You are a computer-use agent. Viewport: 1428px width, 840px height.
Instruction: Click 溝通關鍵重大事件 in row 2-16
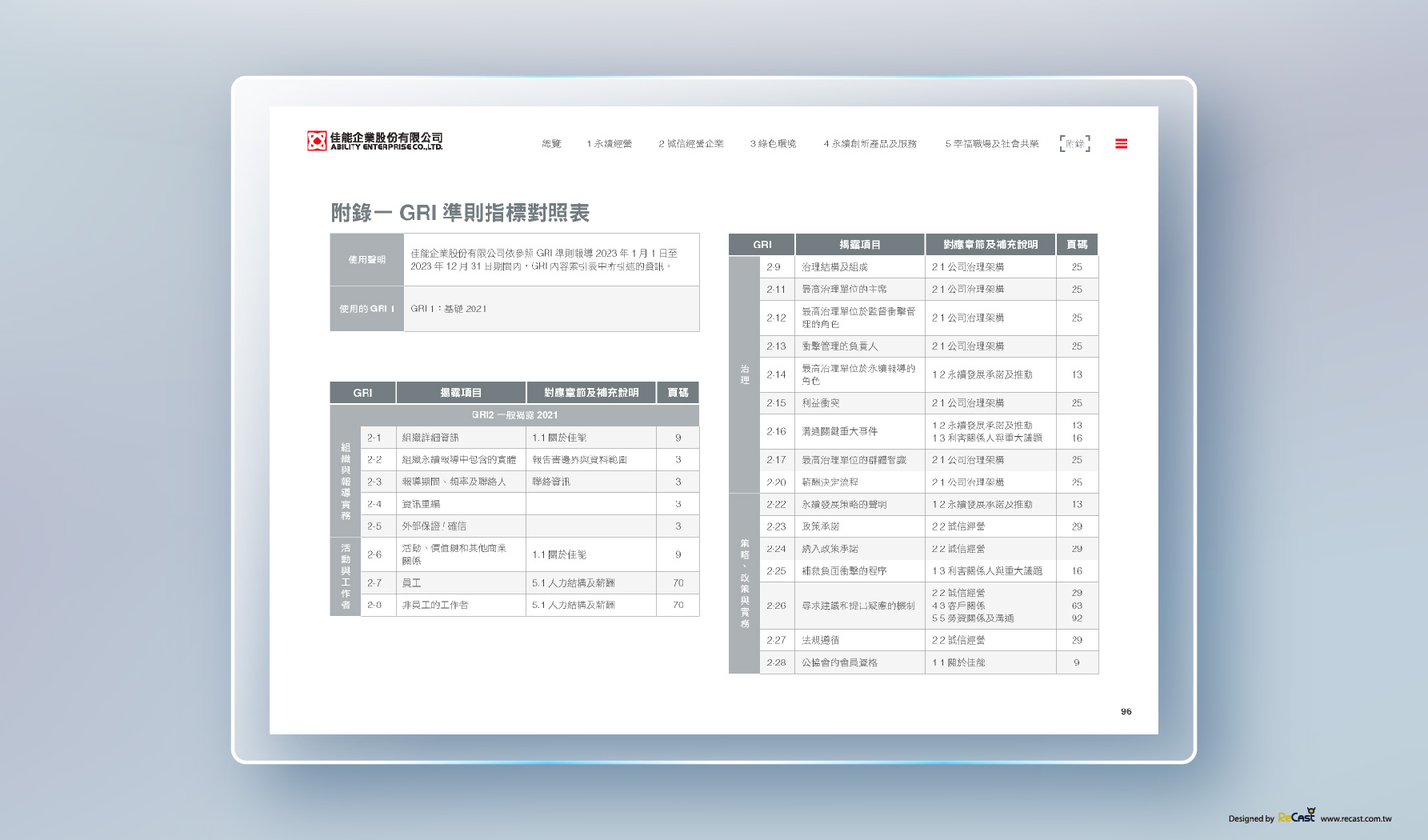coord(839,431)
